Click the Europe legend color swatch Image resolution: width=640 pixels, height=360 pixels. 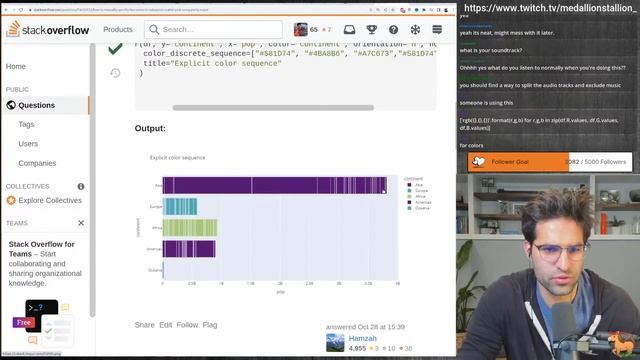409,191
